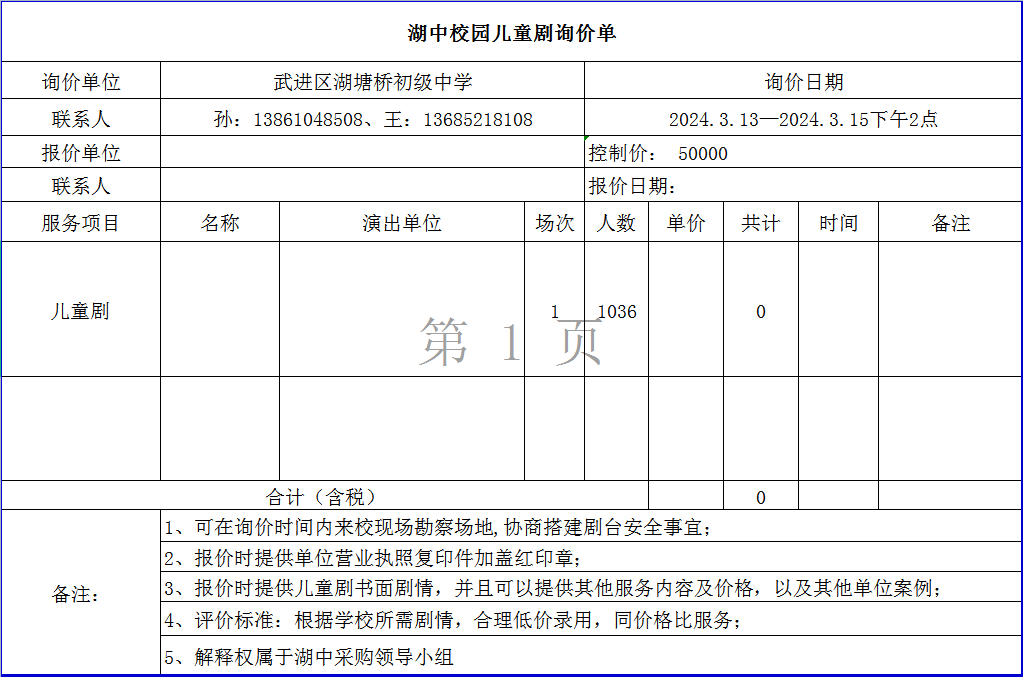Select the 报价日期： cell
The height and width of the screenshot is (677, 1023).
[x=803, y=185]
